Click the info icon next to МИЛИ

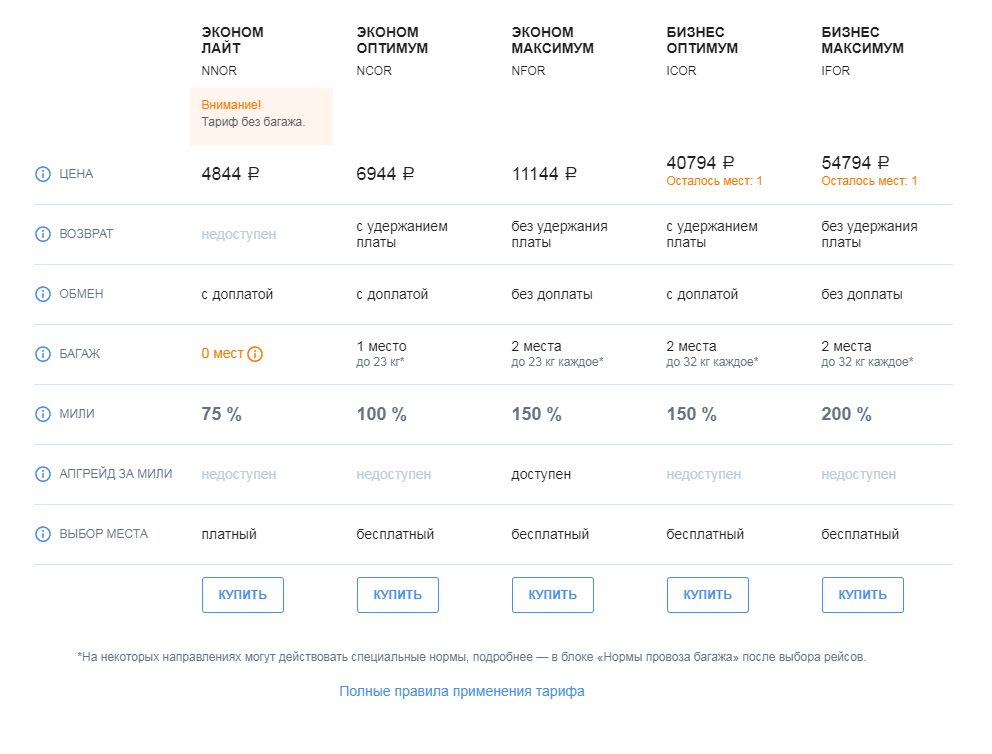coord(42,414)
